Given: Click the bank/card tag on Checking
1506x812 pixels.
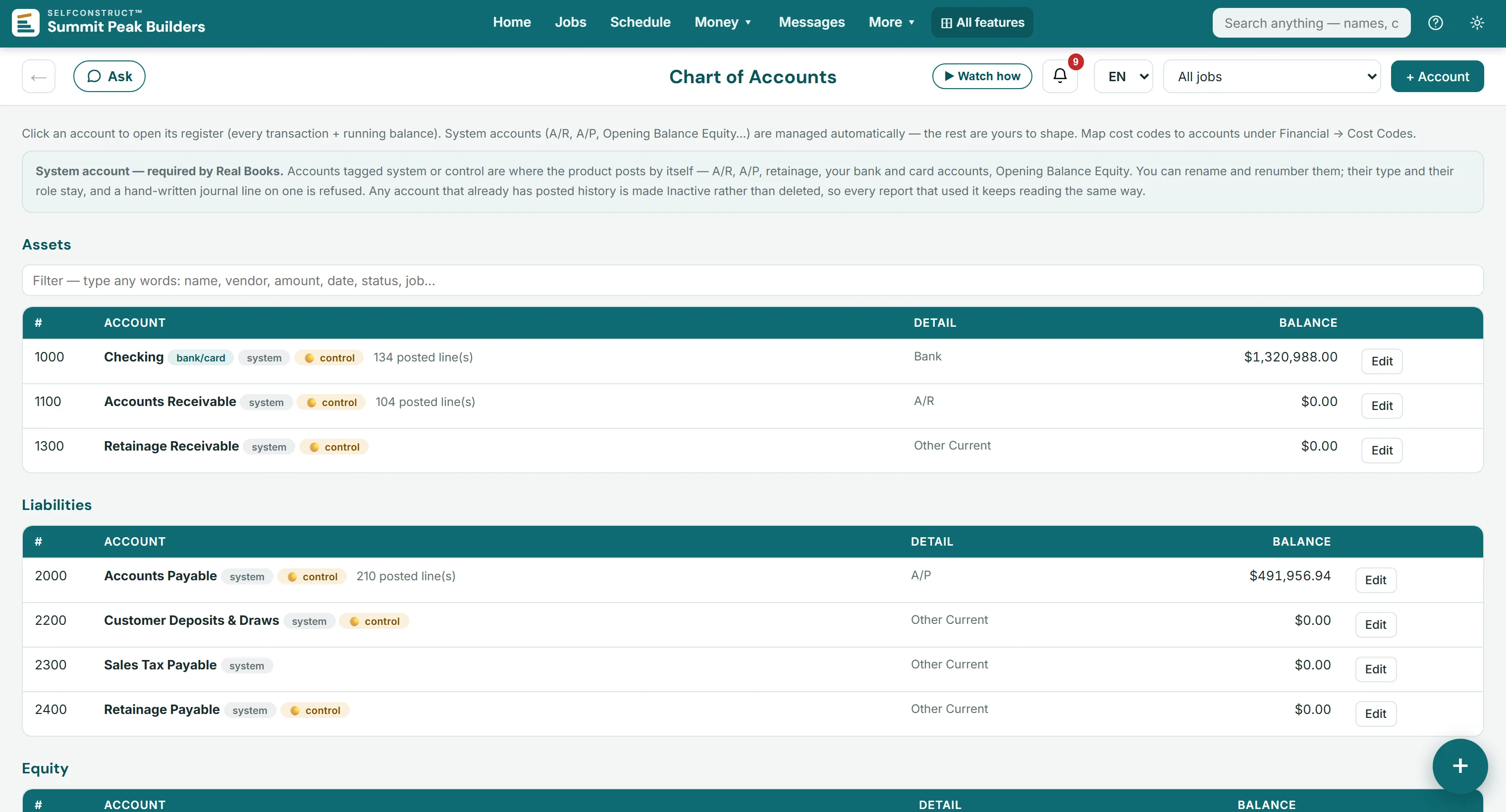Looking at the screenshot, I should [201, 357].
